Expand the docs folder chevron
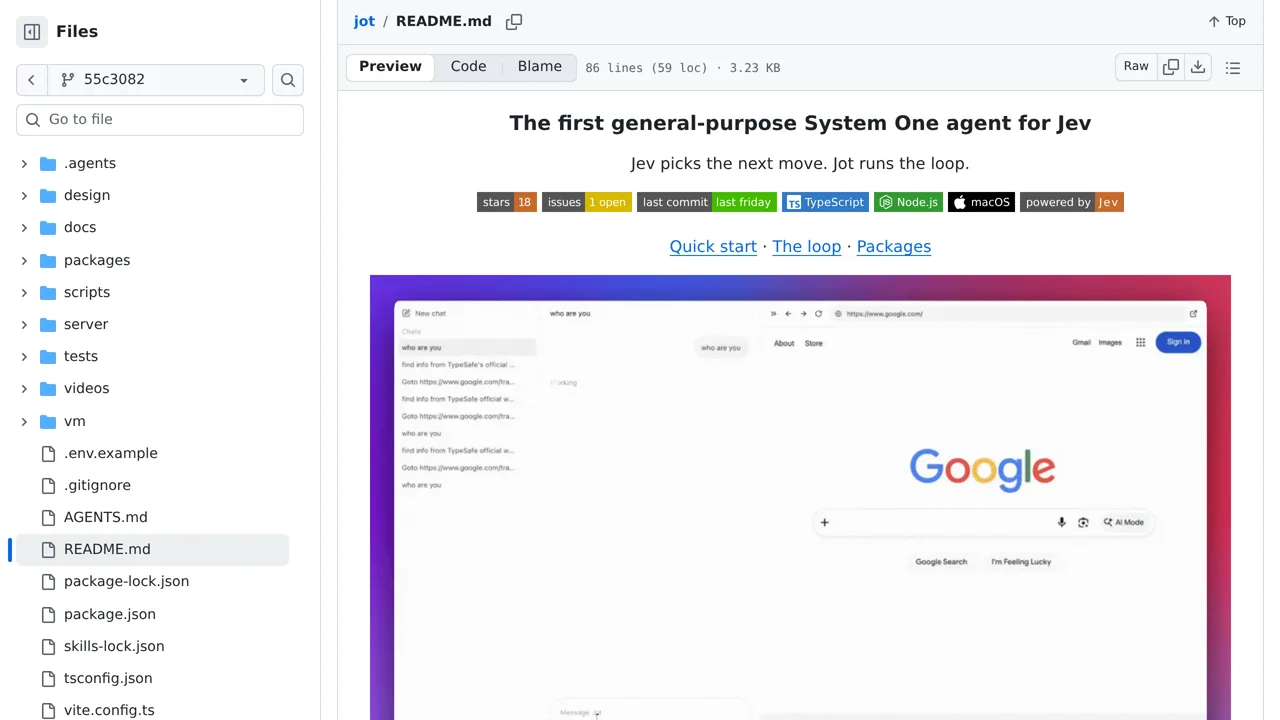 point(24,227)
